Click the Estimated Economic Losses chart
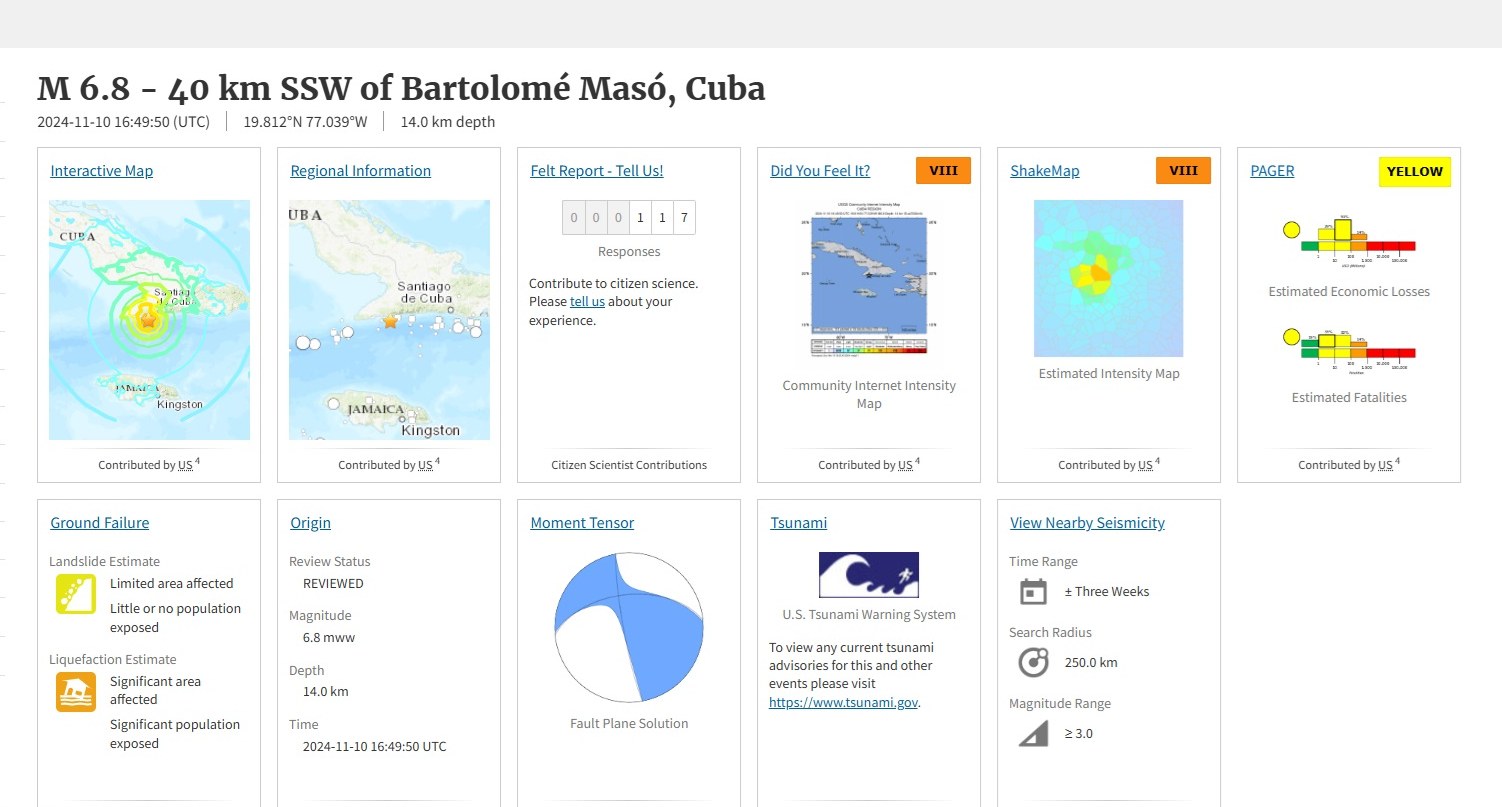This screenshot has height=807, width=1502. [x=1349, y=241]
